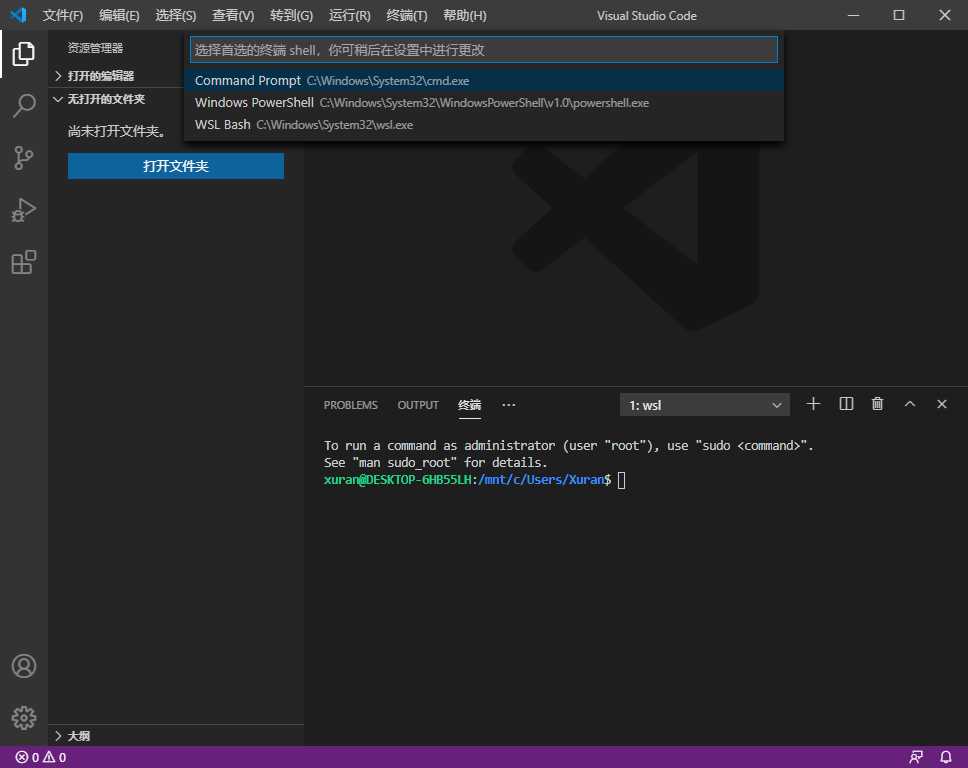
Task: Minimize the Visual Studio Code window
Action: click(853, 15)
